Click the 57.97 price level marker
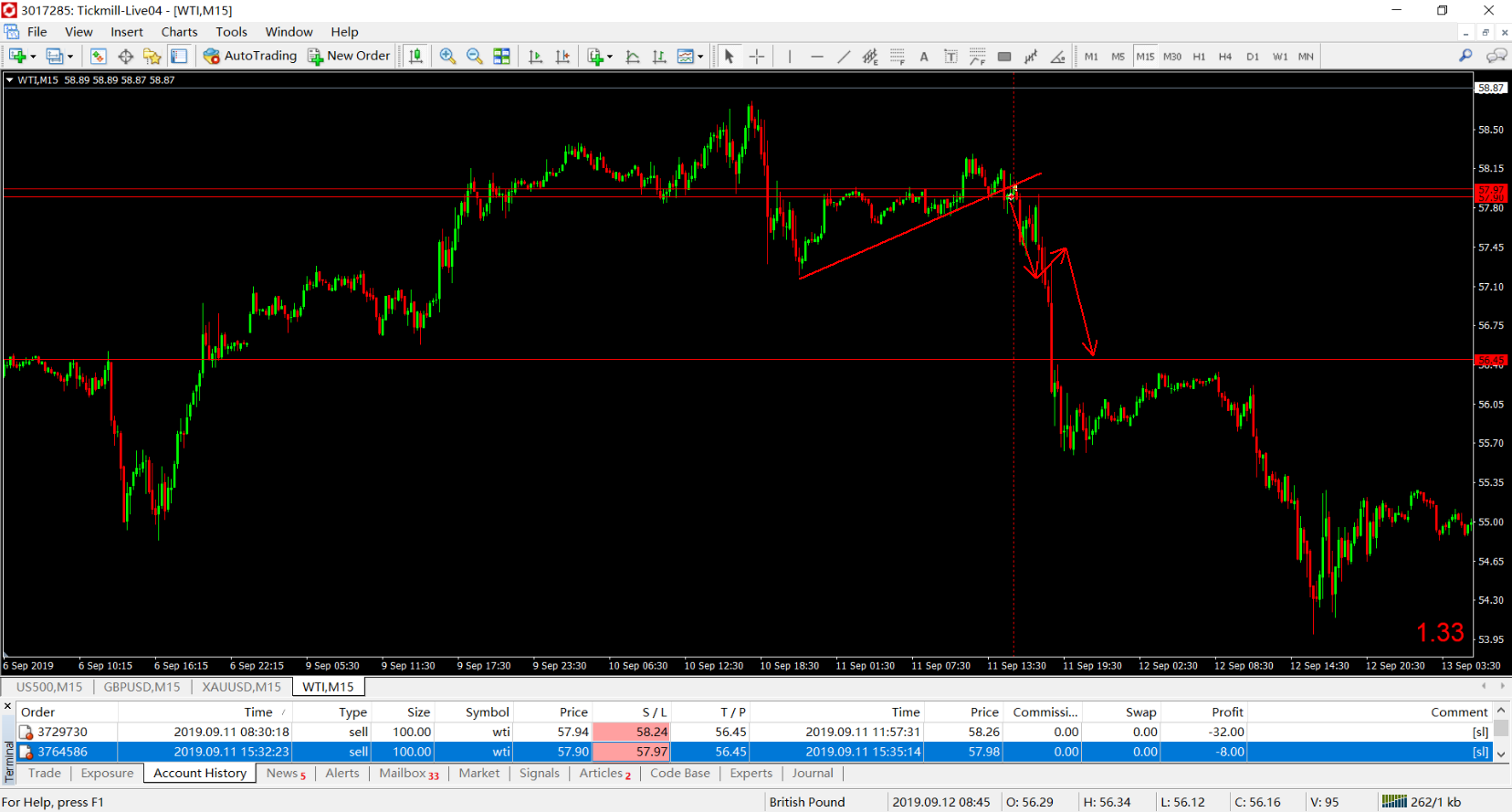This screenshot has width=1512, height=812. (1491, 190)
